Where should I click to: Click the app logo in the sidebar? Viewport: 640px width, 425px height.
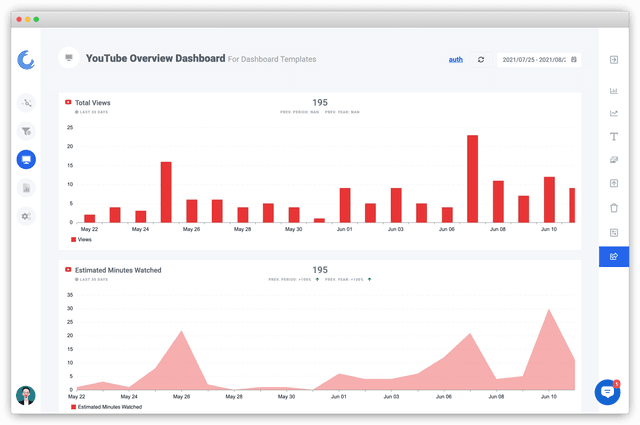26,60
